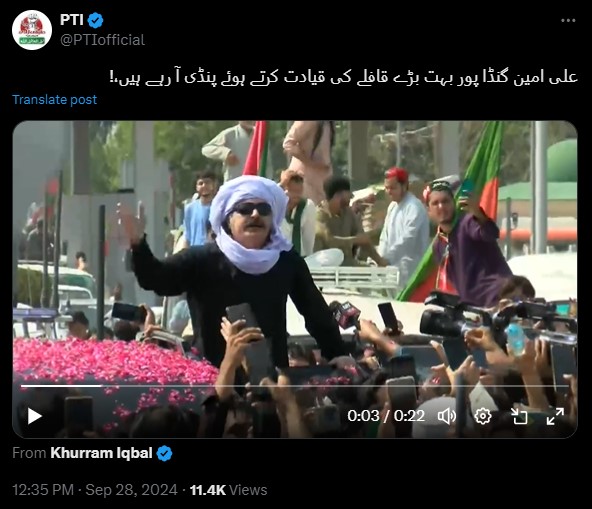Play the embedded video

pos(35,416)
